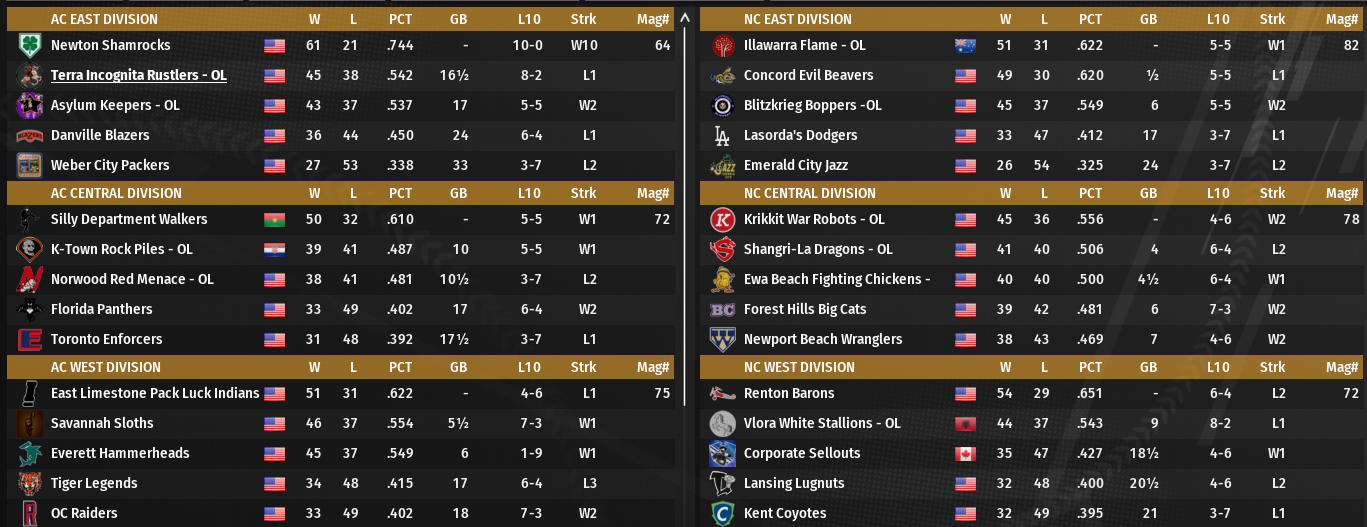Image resolution: width=1367 pixels, height=527 pixels.
Task: Click the Kent Coyotes logo icon
Action: tap(722, 513)
